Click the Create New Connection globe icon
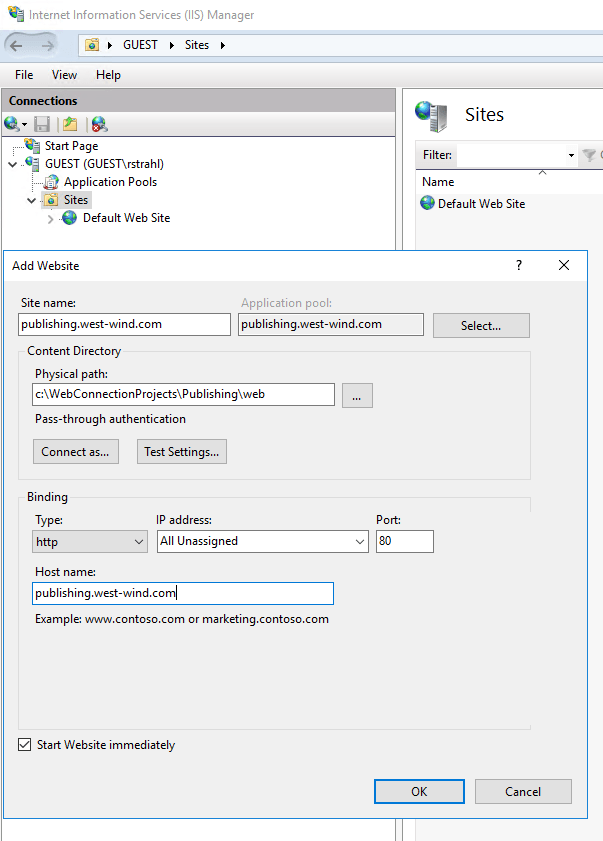The image size is (603, 841). pyautogui.click(x=13, y=125)
